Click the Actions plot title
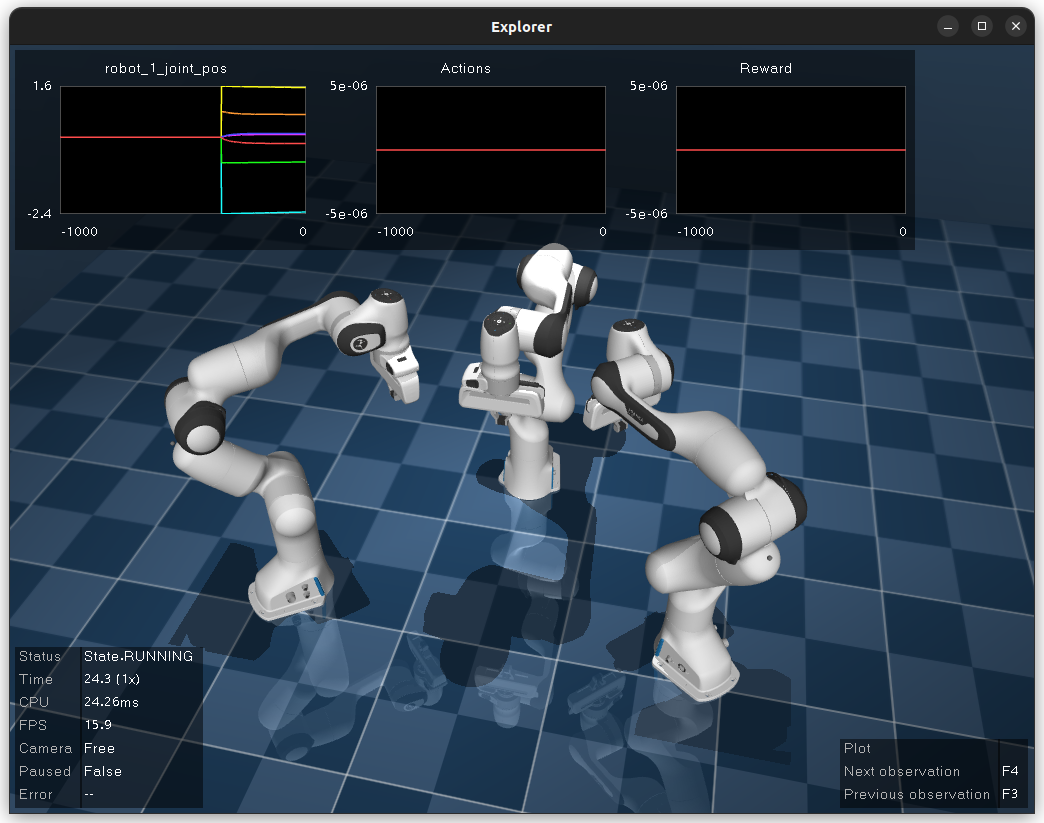 point(465,69)
